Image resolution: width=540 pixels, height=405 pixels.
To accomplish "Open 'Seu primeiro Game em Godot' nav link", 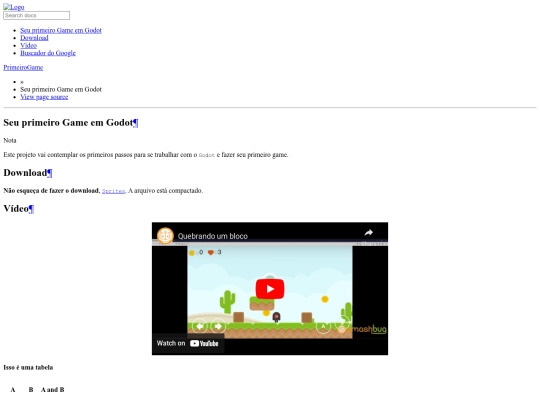I will [61, 30].
